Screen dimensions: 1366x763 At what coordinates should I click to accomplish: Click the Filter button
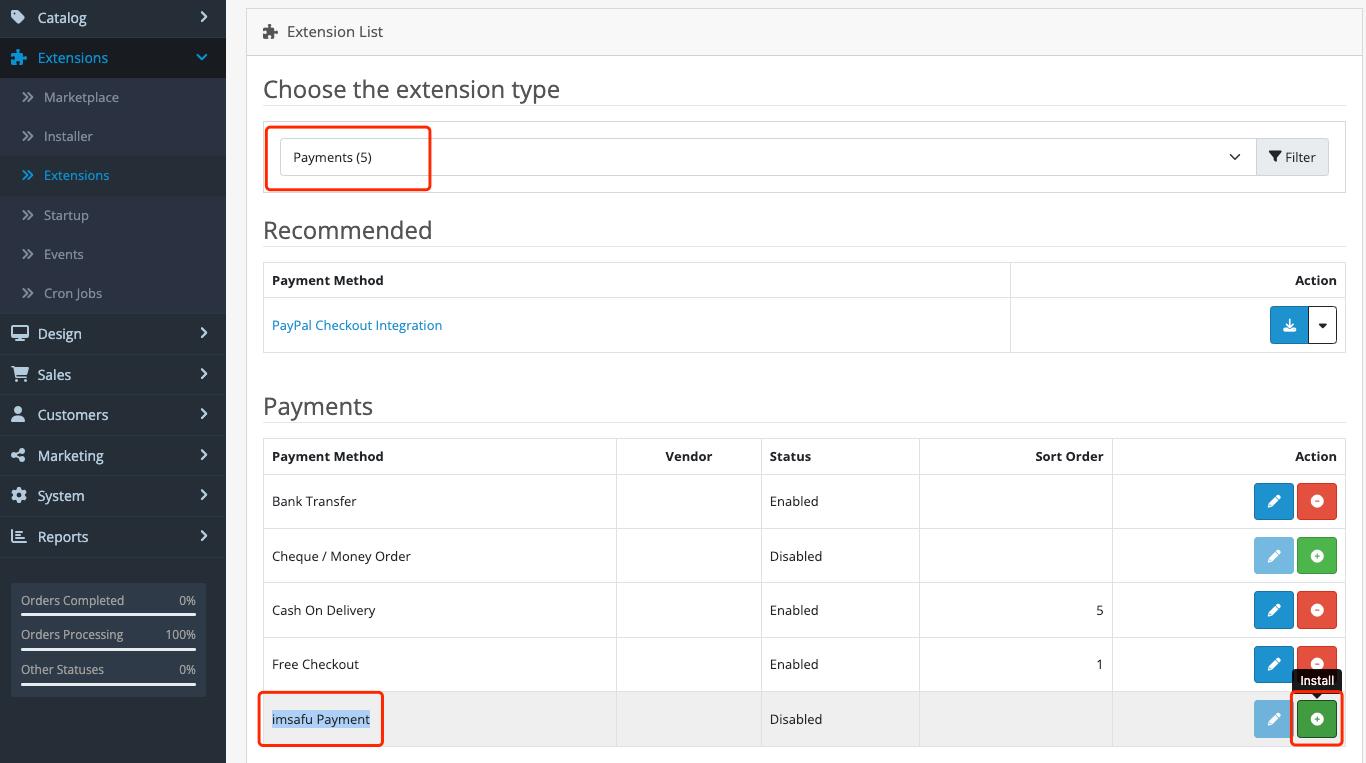[1293, 157]
